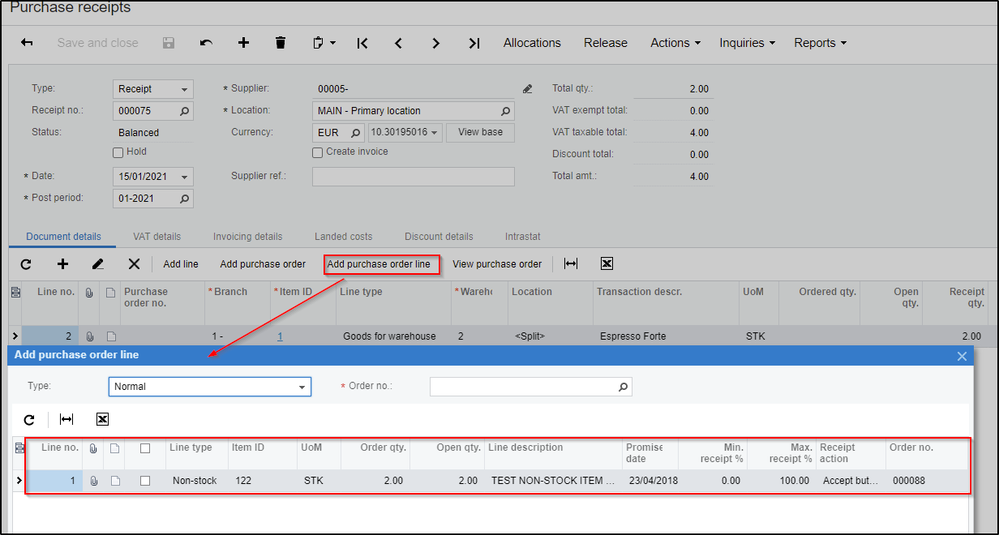This screenshot has width=999, height=535.
Task: Click the undo icon in top toolbar
Action: (206, 43)
